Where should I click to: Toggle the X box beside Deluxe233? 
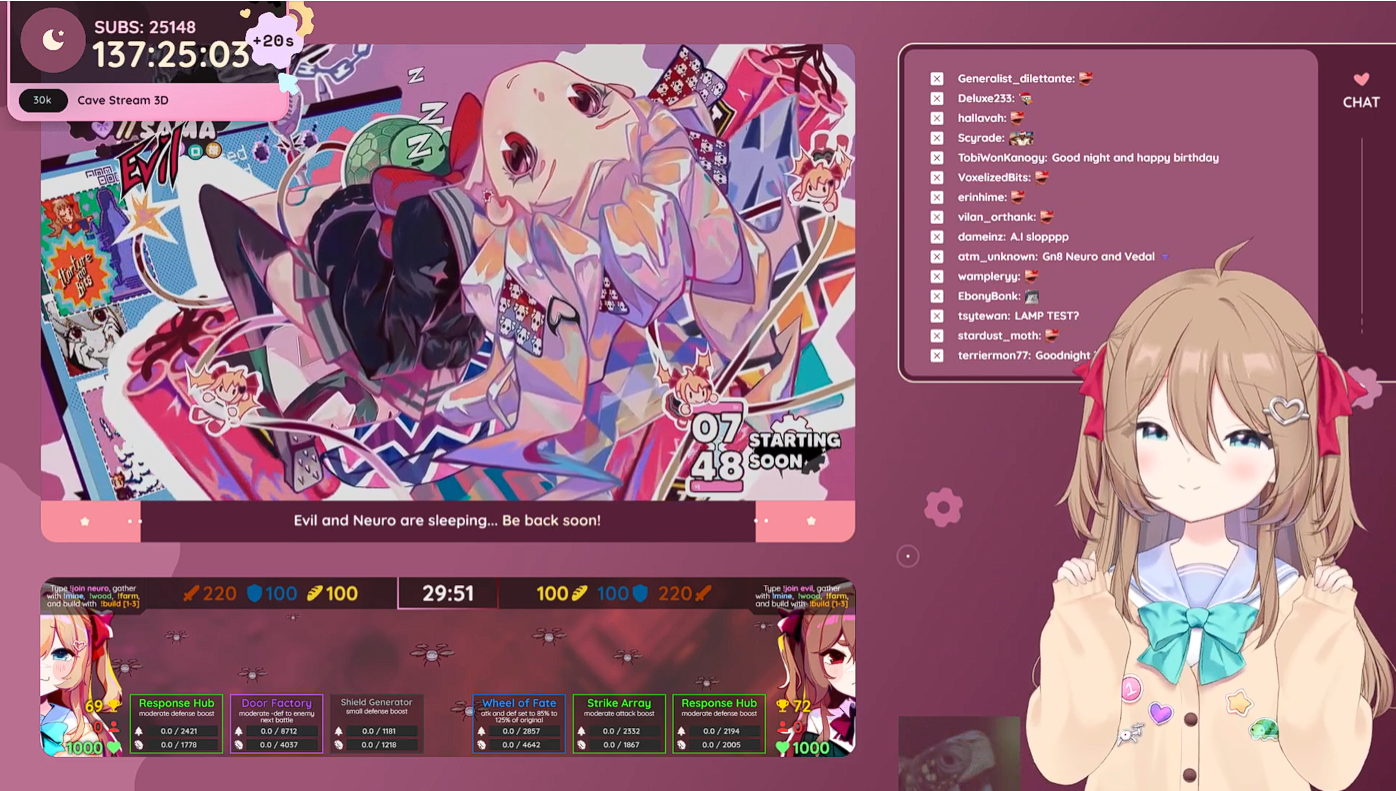[x=937, y=98]
